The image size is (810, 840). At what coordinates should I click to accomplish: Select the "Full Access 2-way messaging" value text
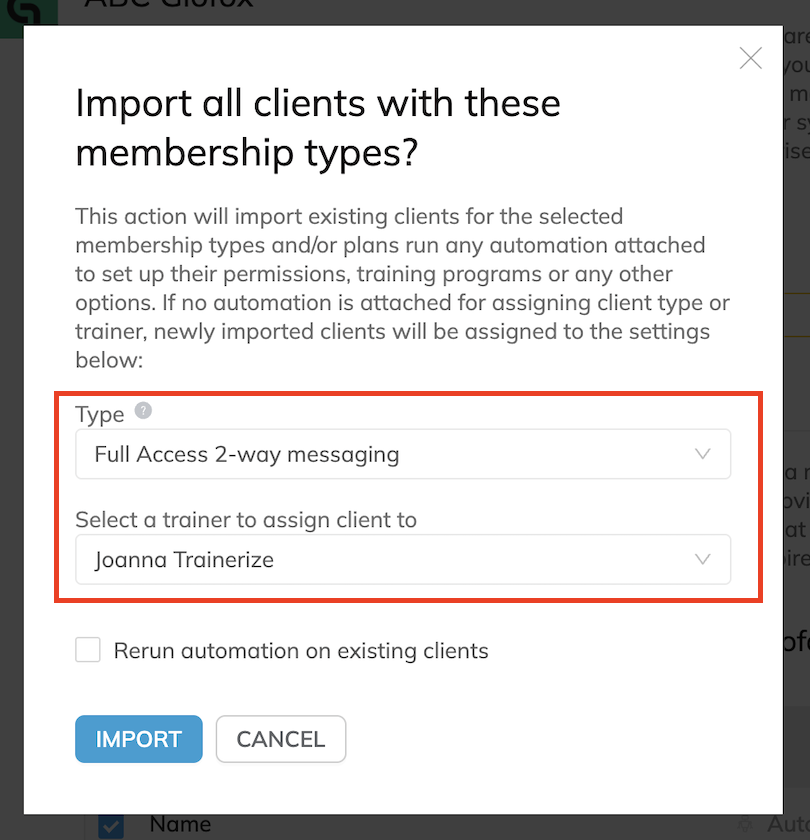point(247,454)
